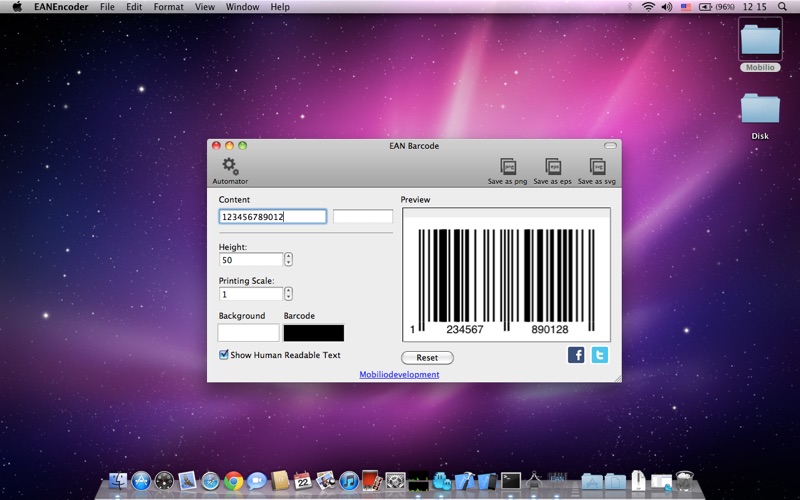This screenshot has width=800, height=500.
Task: Open the Mobiliodevelopment link
Action: 399,375
